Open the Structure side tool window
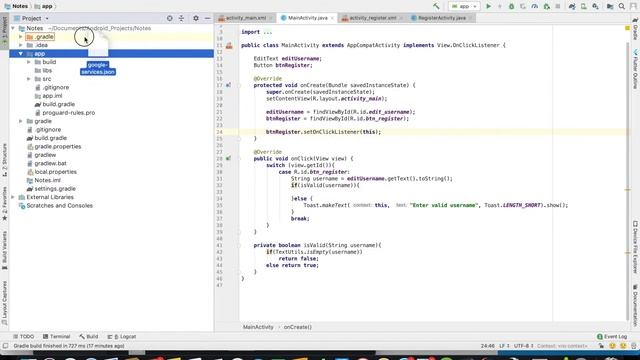This screenshot has height=360, width=640. 4,160
